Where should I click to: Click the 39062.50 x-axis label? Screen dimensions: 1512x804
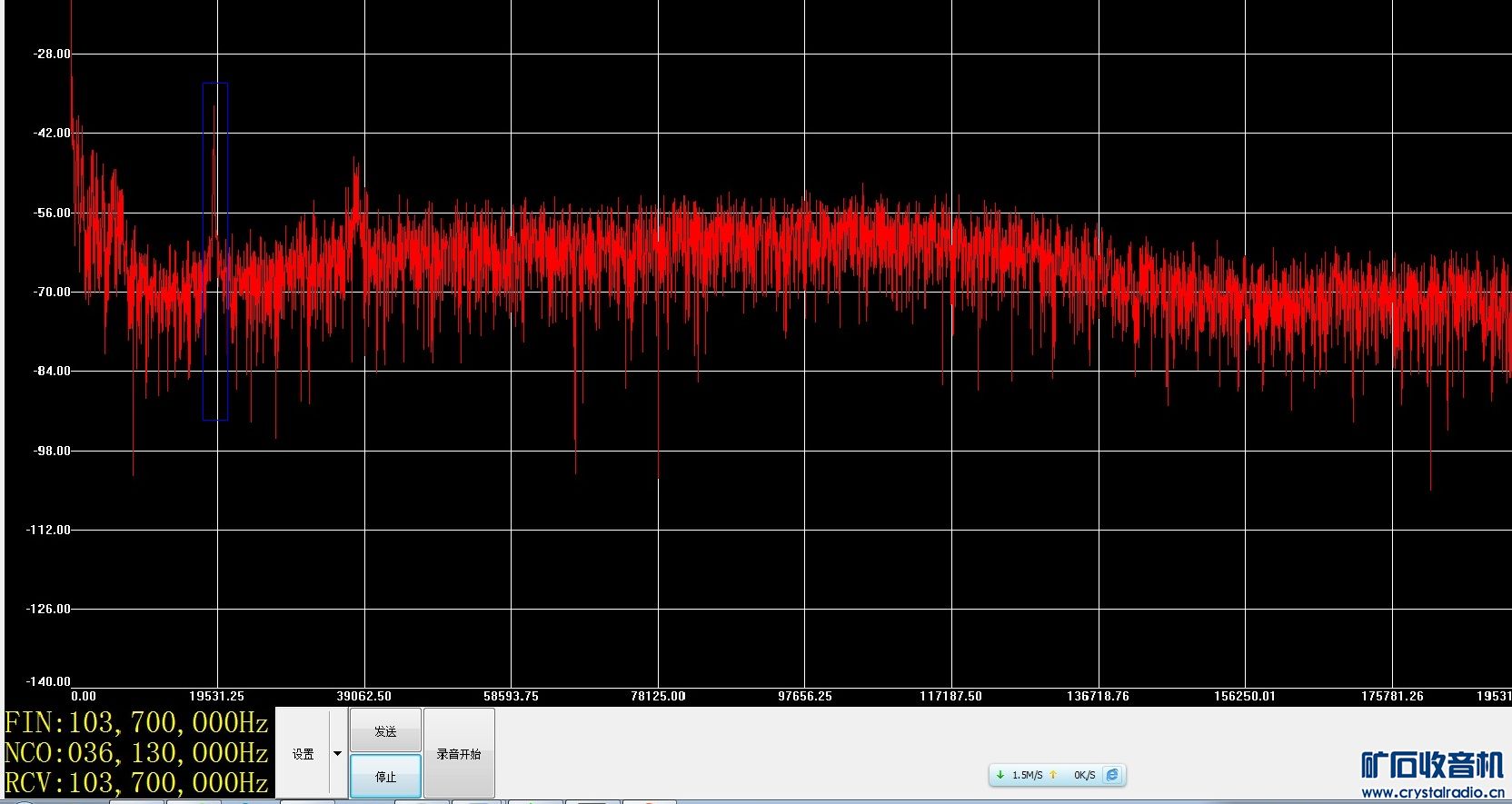click(x=363, y=696)
